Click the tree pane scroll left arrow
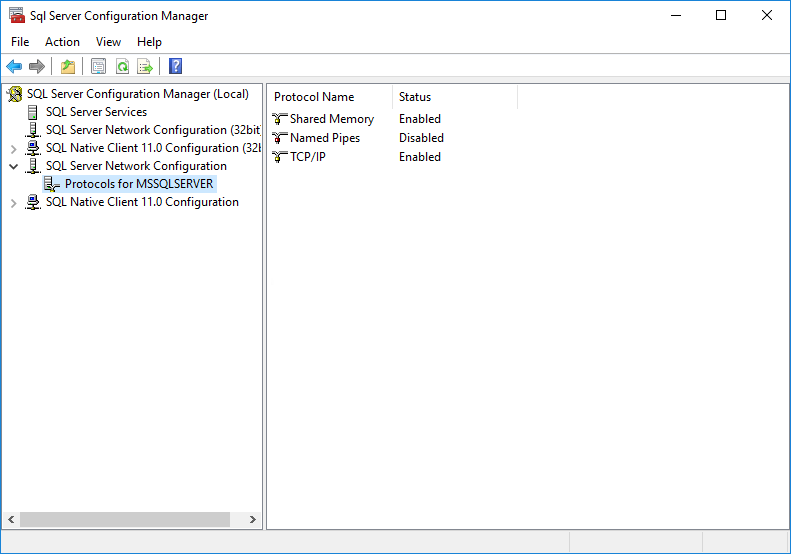The height and width of the screenshot is (554, 791). [11, 519]
